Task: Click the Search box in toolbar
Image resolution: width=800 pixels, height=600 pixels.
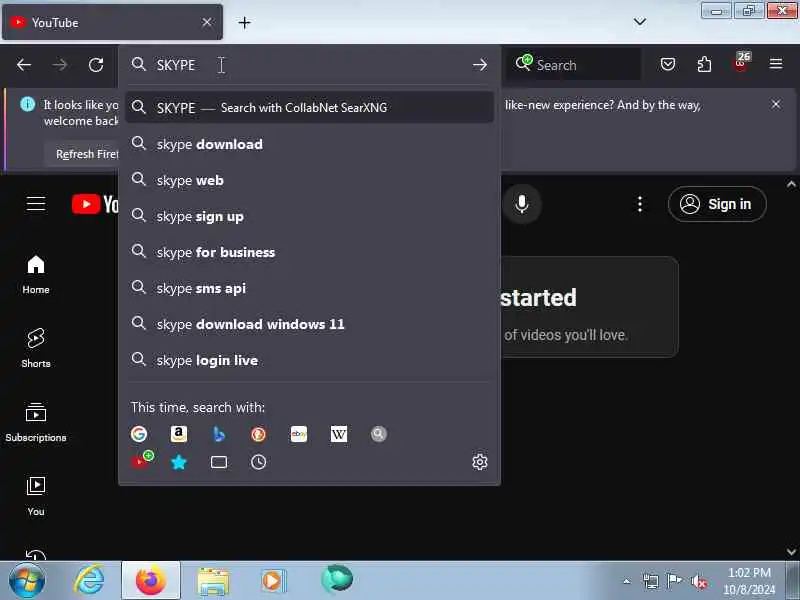Action: click(x=573, y=65)
